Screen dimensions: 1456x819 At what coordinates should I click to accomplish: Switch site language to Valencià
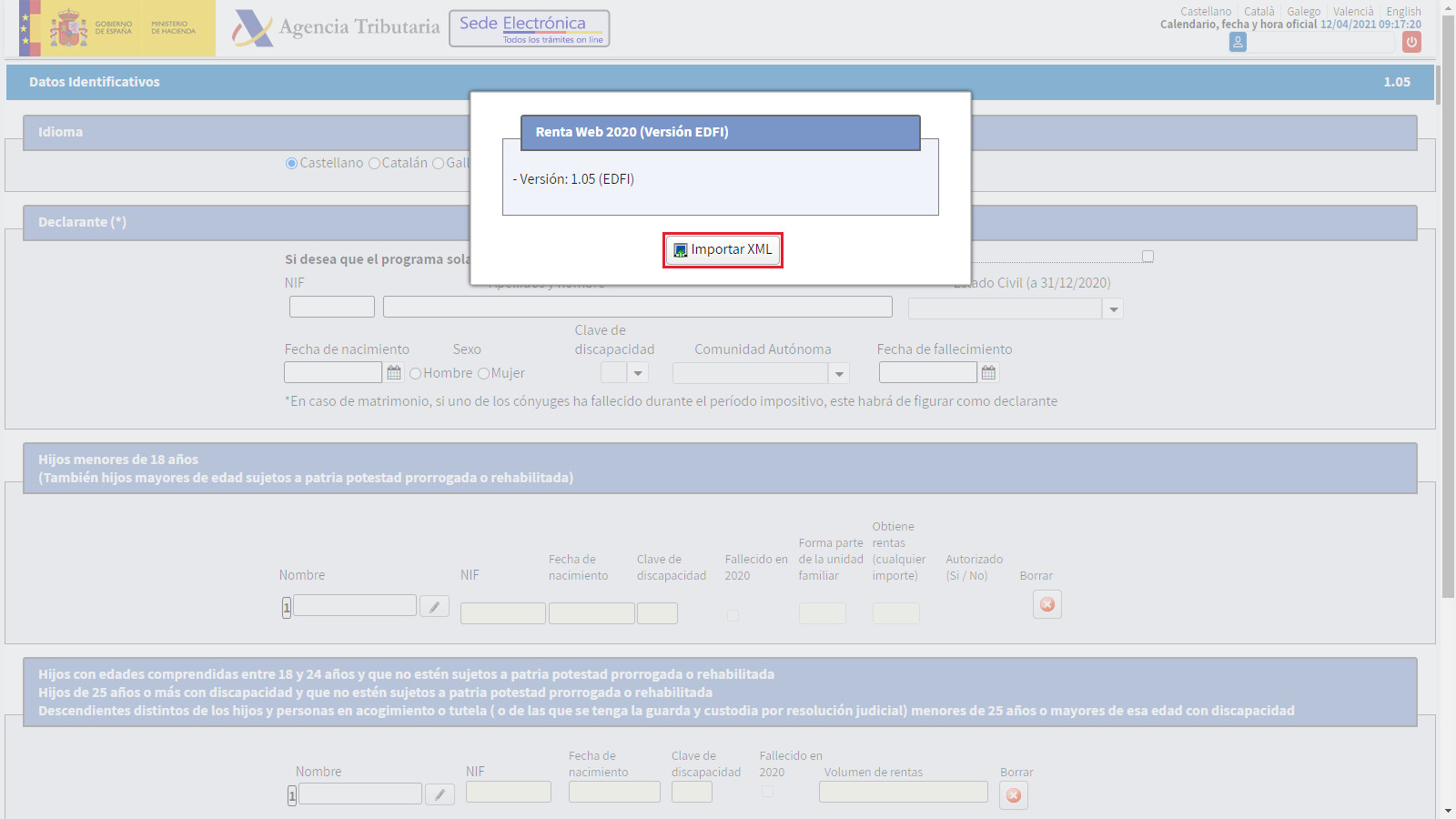pyautogui.click(x=1353, y=12)
